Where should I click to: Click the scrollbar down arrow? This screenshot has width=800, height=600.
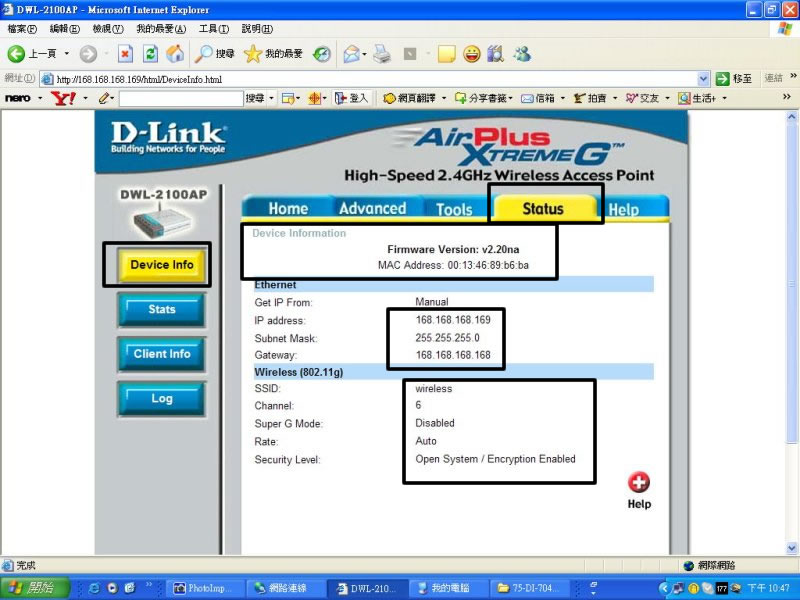(x=791, y=548)
